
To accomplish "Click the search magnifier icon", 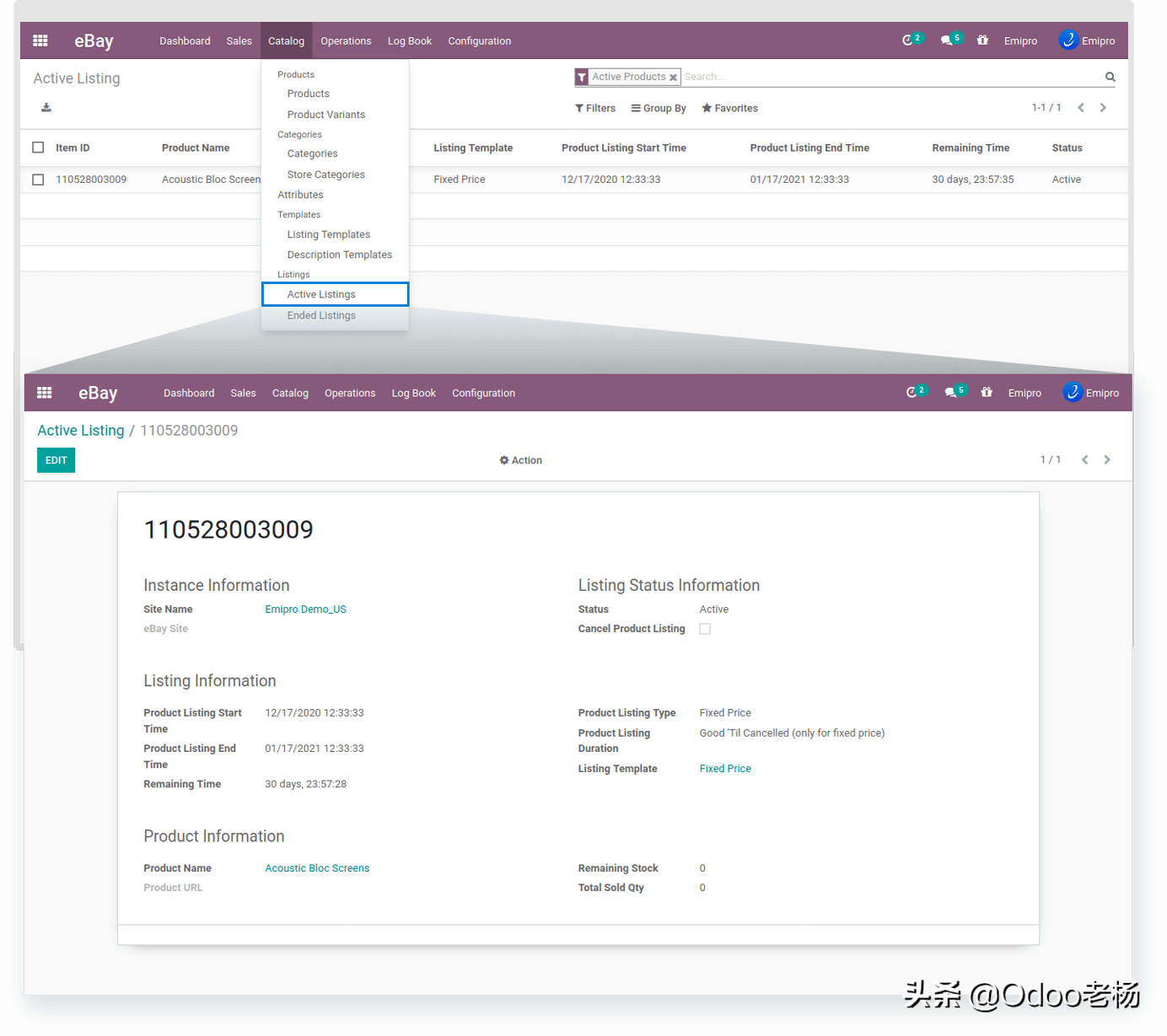I will (x=1111, y=77).
